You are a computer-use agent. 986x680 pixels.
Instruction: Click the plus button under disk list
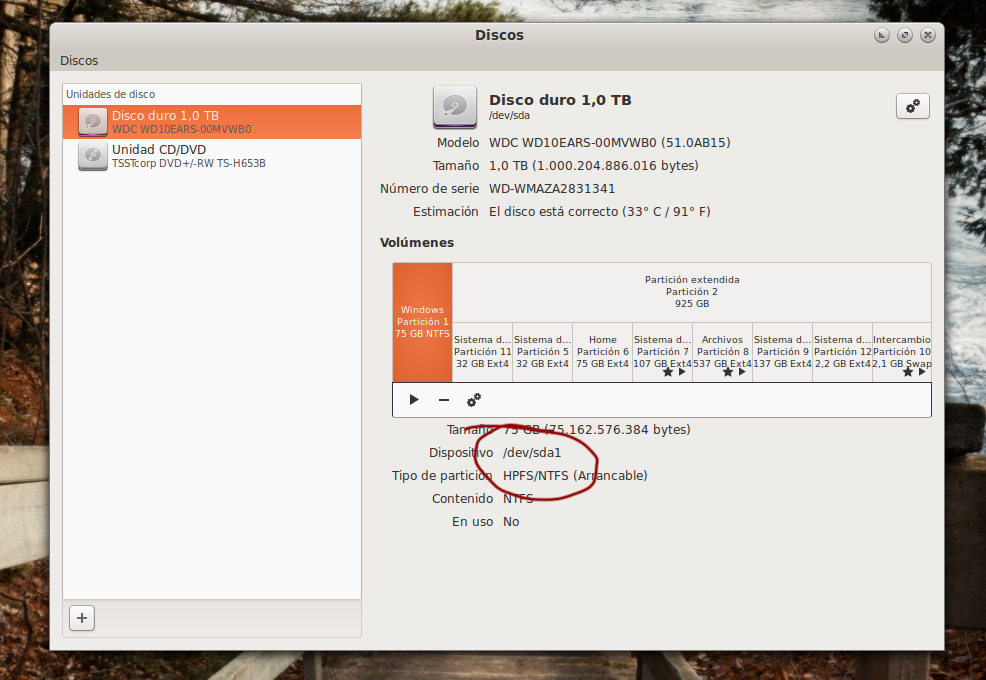tap(82, 618)
